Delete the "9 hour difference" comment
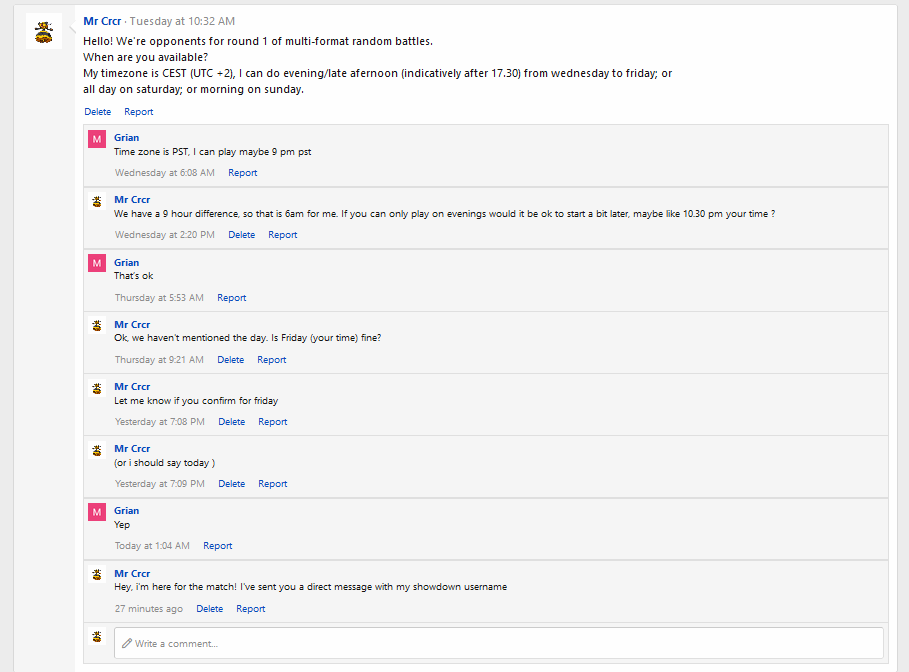 241,235
